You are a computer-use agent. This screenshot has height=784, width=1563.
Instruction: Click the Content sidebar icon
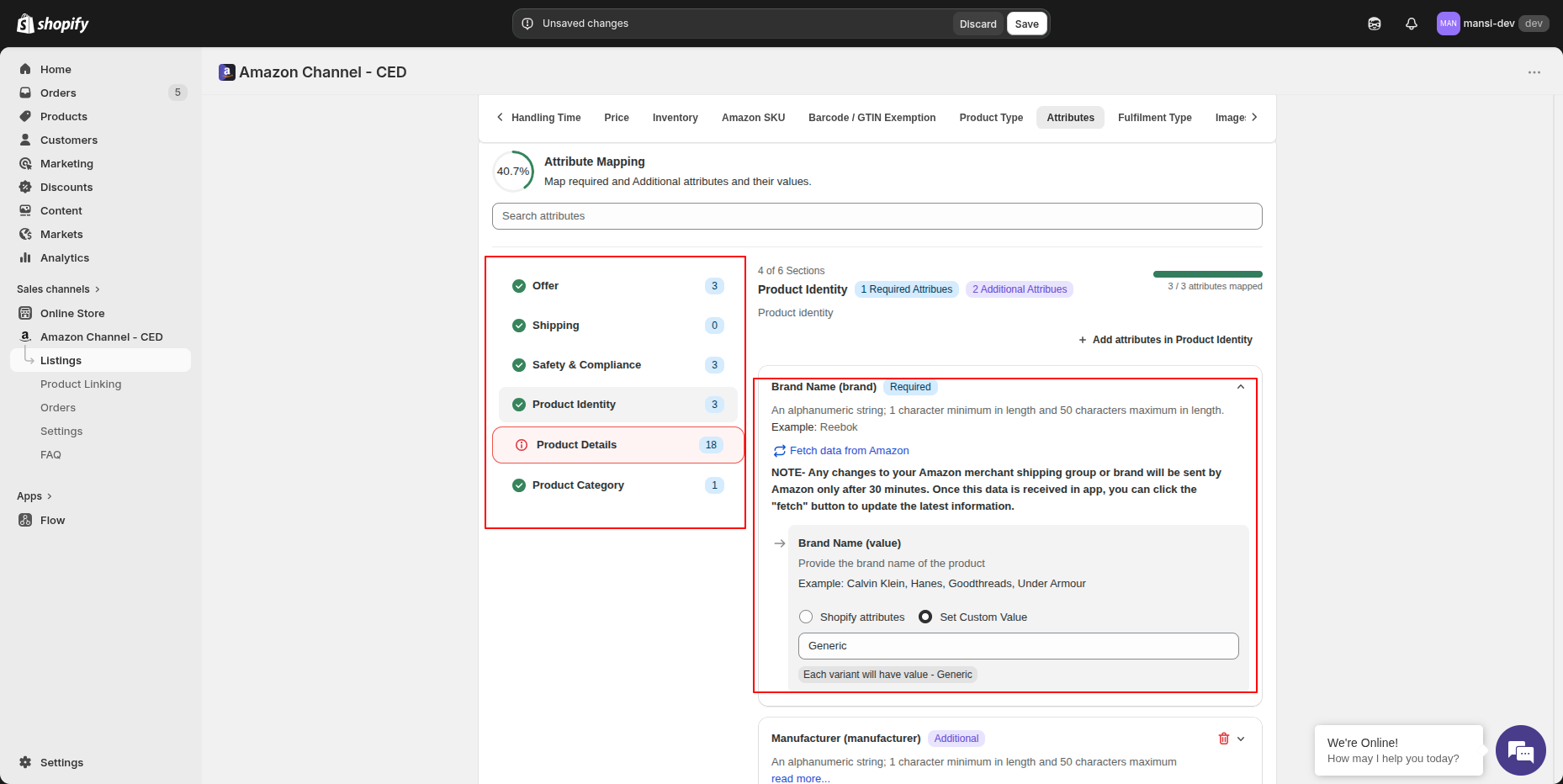click(25, 210)
